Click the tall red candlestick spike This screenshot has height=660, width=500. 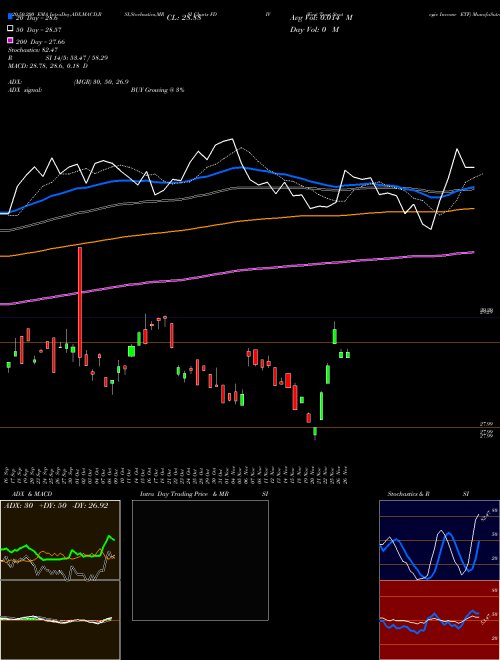coord(80,301)
